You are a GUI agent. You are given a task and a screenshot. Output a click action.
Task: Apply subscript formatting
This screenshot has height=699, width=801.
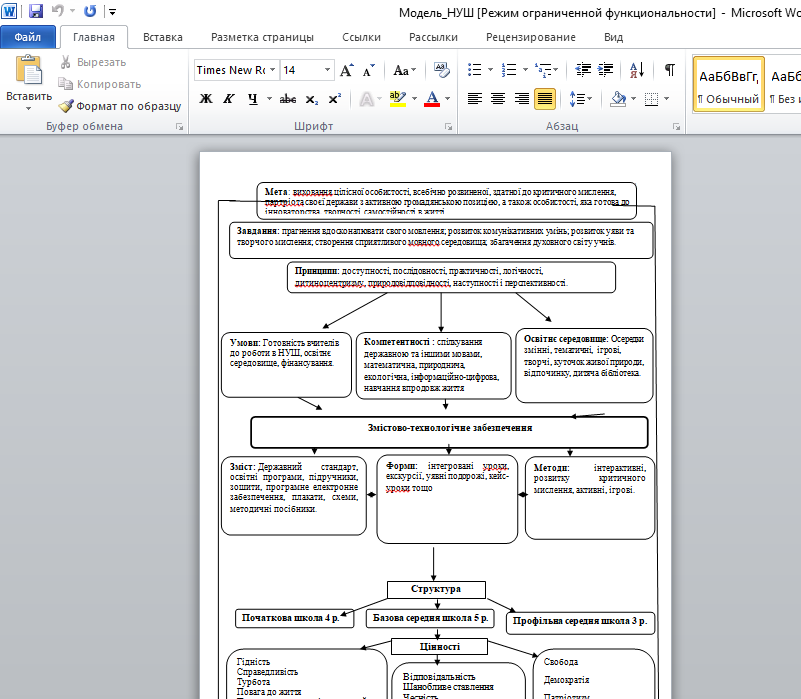[312, 99]
